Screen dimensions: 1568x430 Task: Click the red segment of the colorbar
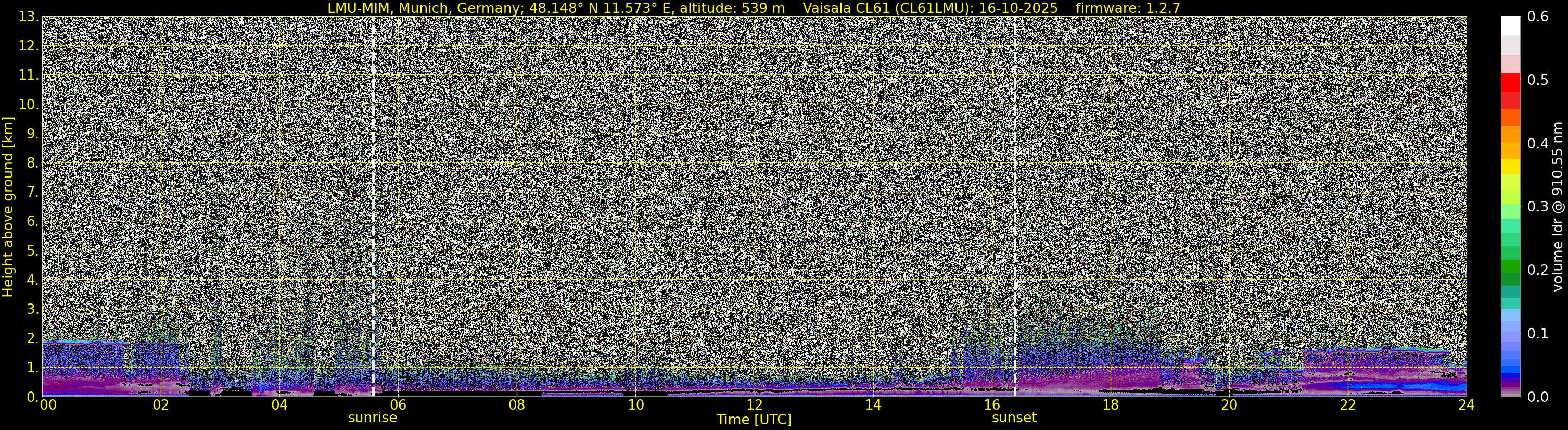pos(1510,82)
